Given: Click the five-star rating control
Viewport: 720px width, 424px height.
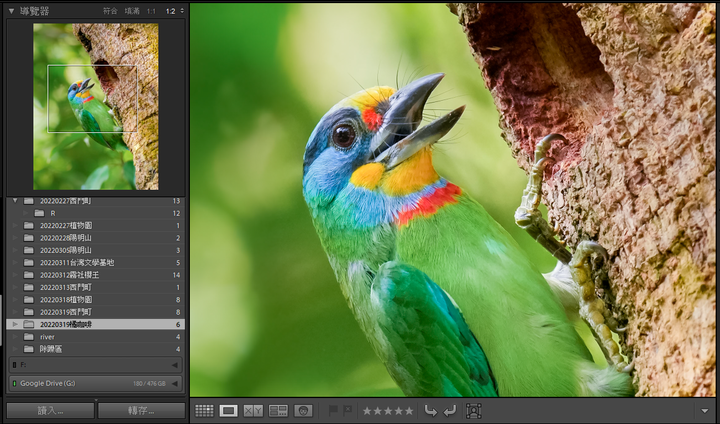Looking at the screenshot, I should coord(388,411).
